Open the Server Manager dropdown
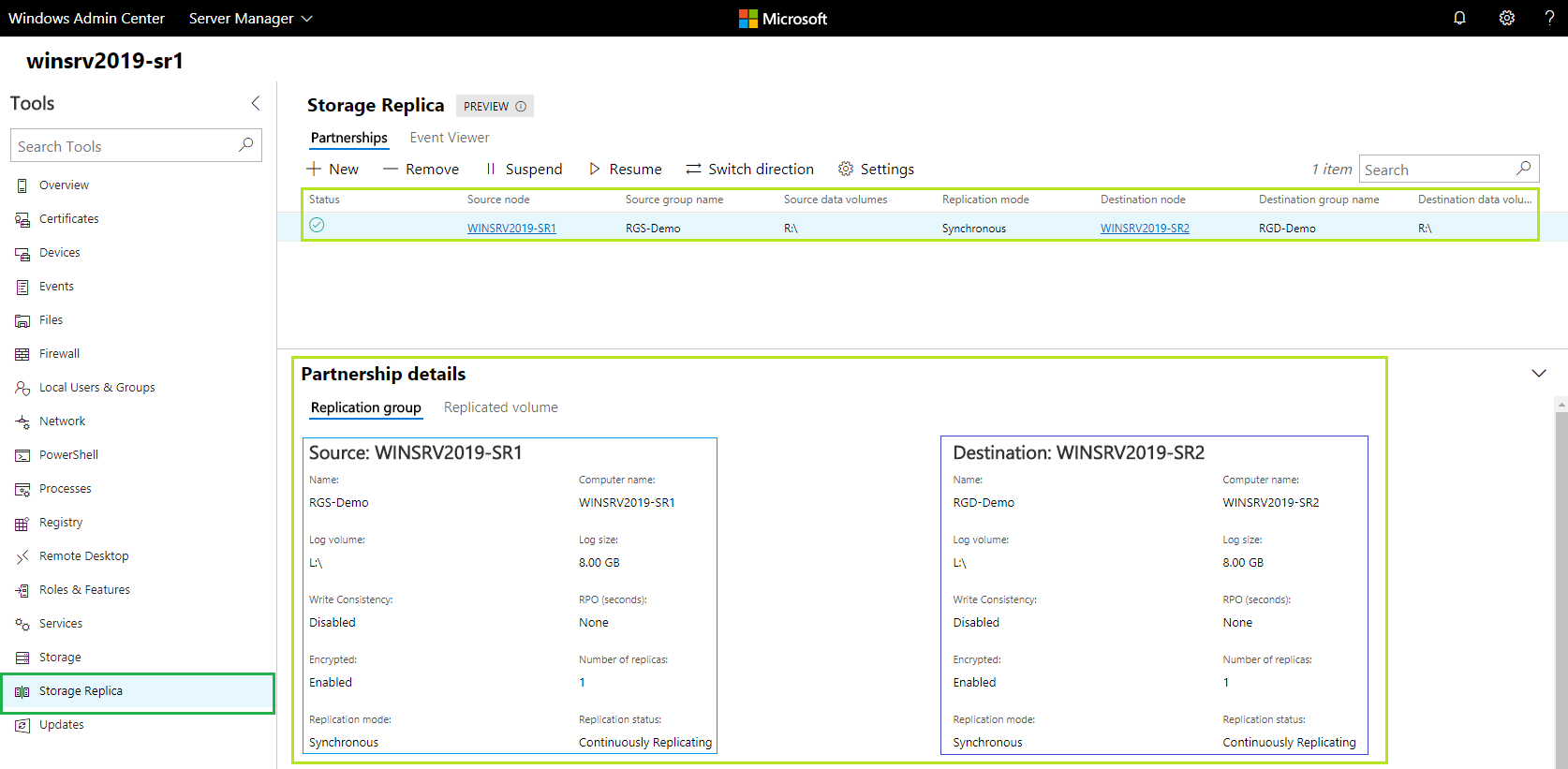This screenshot has height=769, width=1568. (250, 18)
